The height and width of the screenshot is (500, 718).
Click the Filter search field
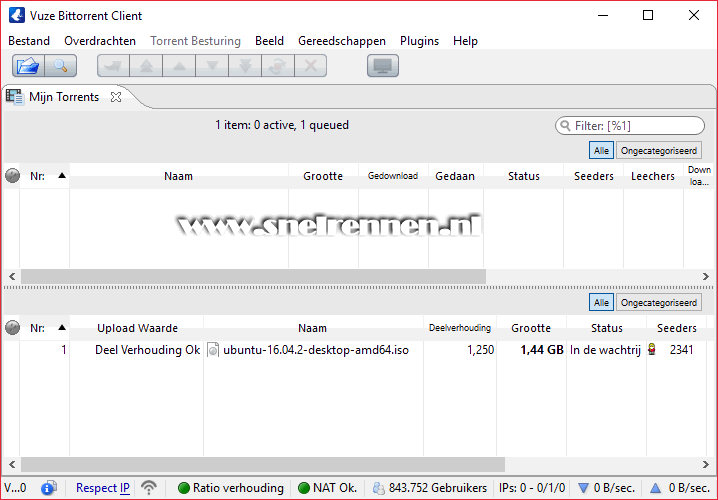click(x=630, y=125)
